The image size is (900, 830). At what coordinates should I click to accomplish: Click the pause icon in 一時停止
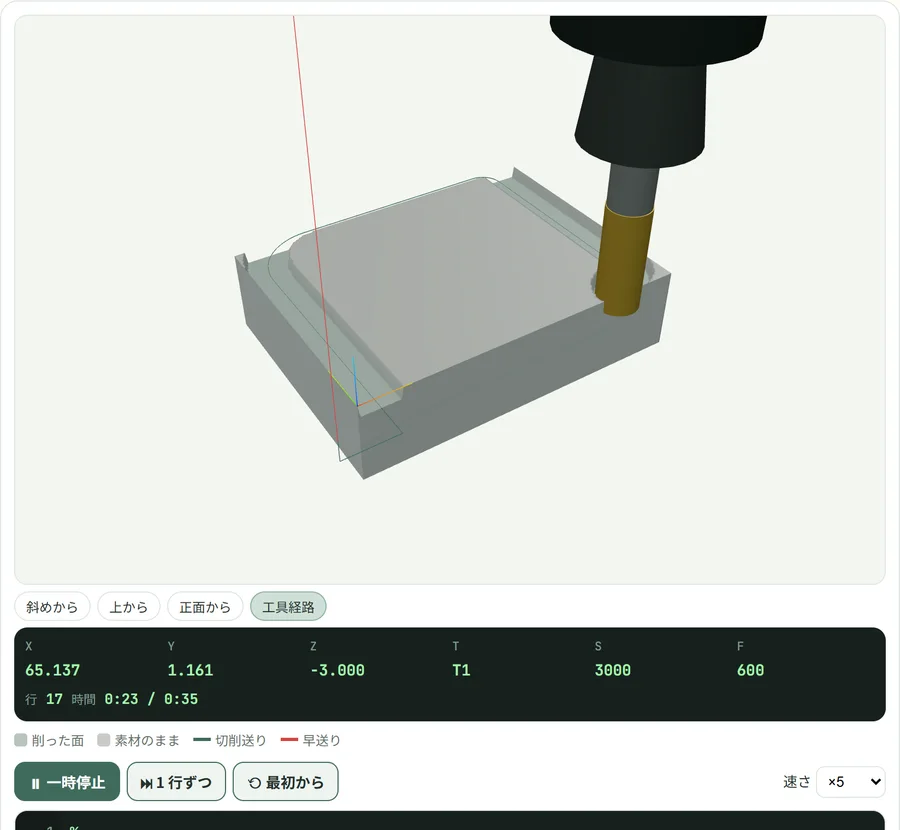pyautogui.click(x=36, y=783)
